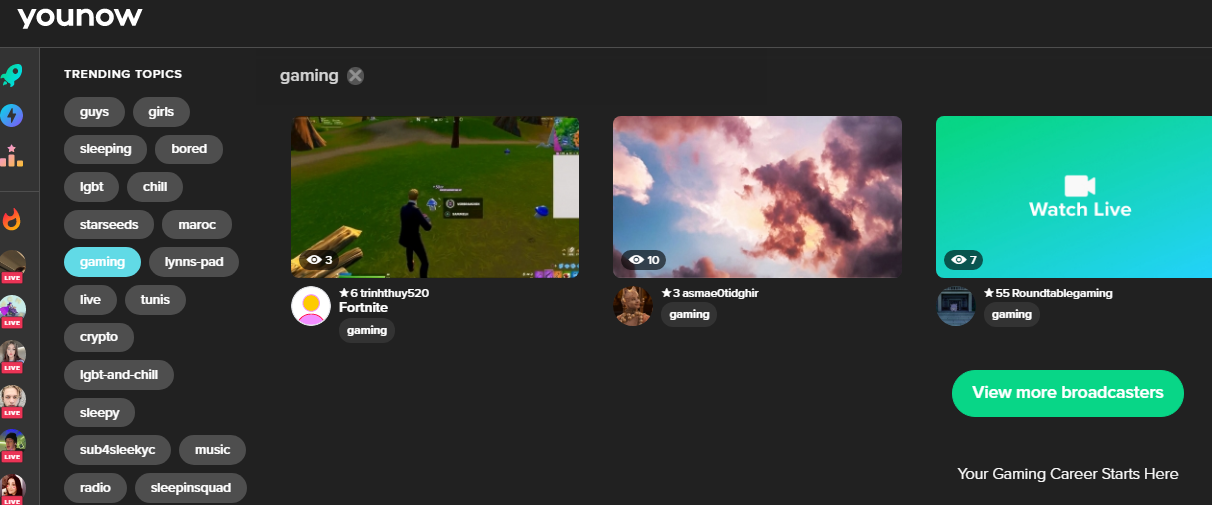Choose the lgbt-and-chill topic tag
This screenshot has height=505, width=1212.
119,375
